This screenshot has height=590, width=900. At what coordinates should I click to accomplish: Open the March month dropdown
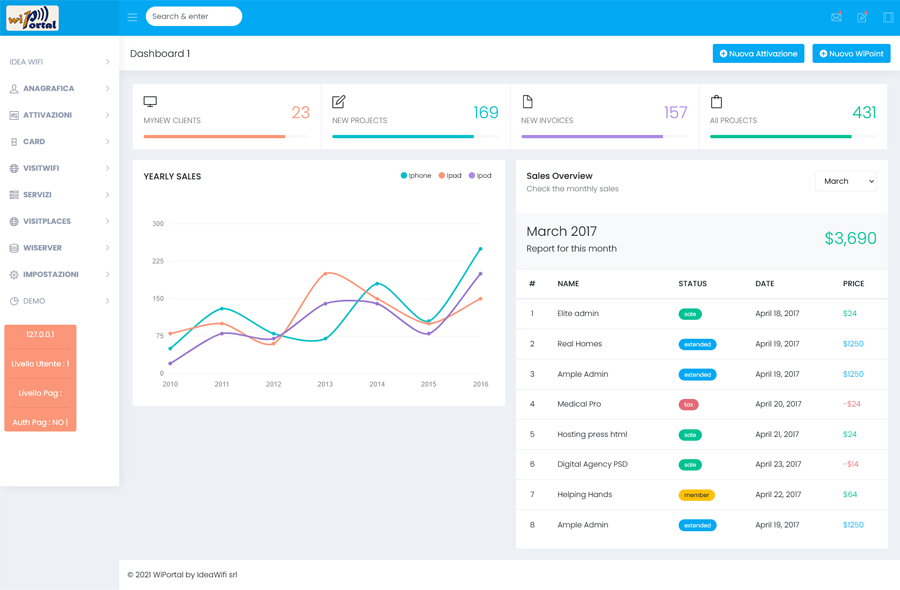[845, 181]
